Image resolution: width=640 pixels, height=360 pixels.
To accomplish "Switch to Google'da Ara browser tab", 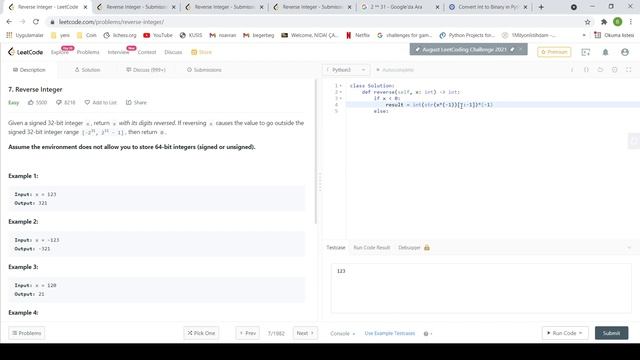I will click(400, 7).
